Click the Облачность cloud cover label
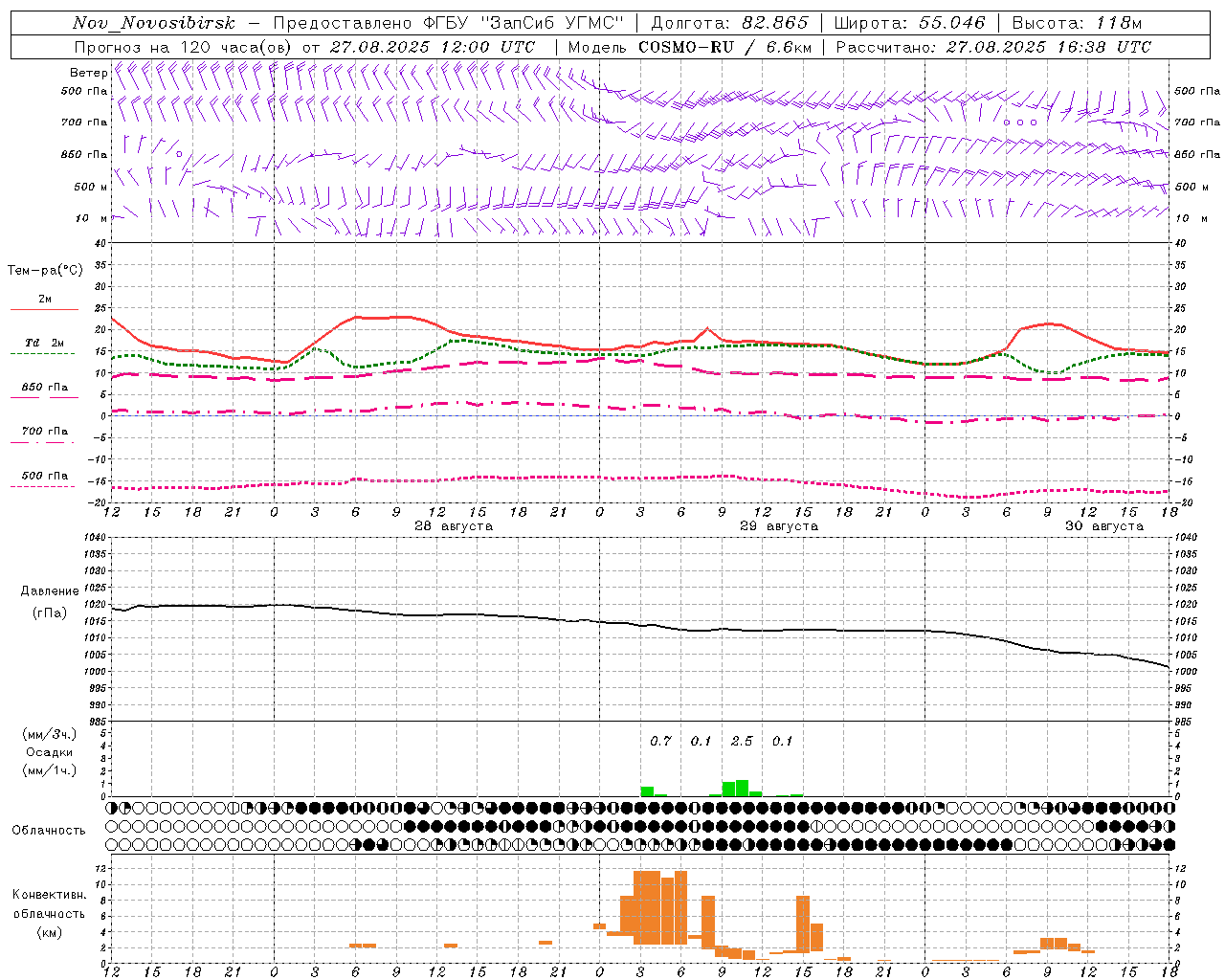Viewport: 1225px width, 980px height. (x=49, y=831)
